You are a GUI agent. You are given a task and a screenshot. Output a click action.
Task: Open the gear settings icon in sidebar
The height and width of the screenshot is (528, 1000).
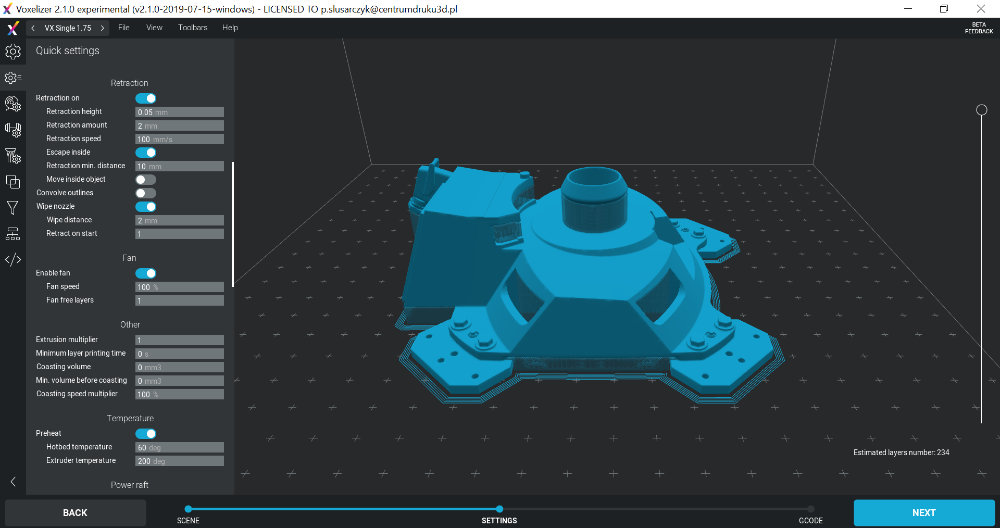(12, 52)
